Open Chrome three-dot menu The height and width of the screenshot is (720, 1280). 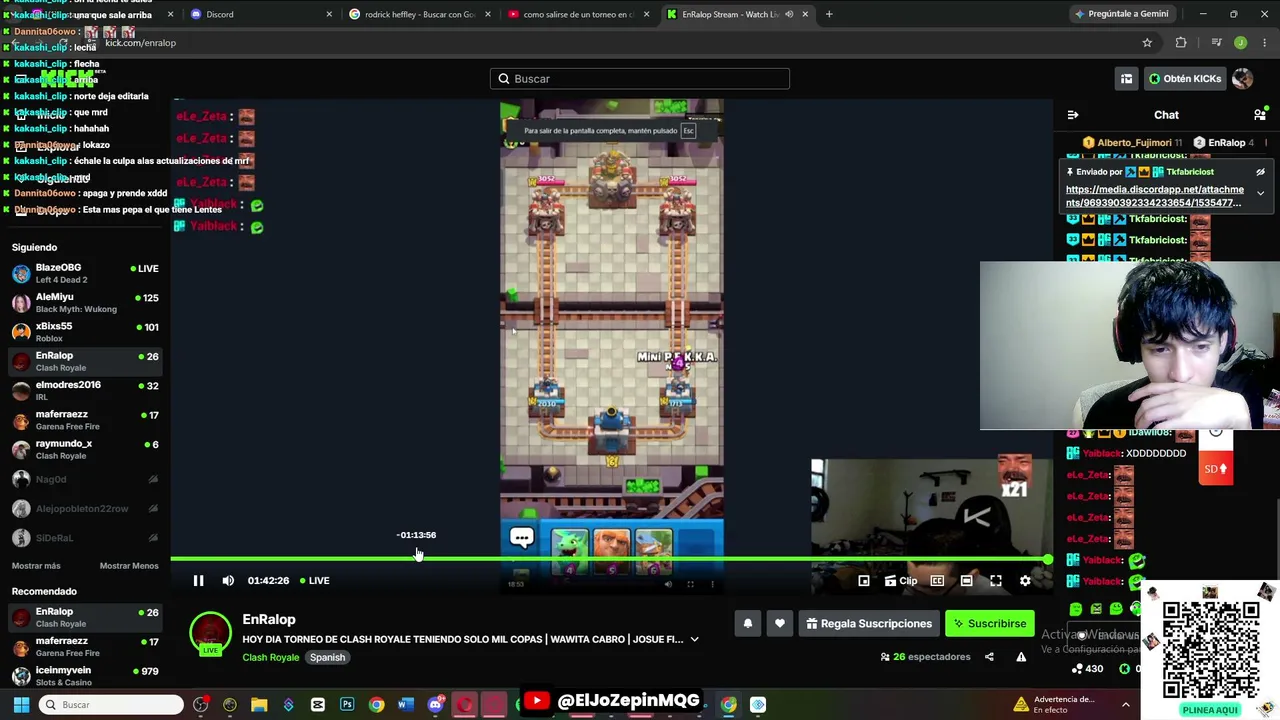coord(1264,43)
